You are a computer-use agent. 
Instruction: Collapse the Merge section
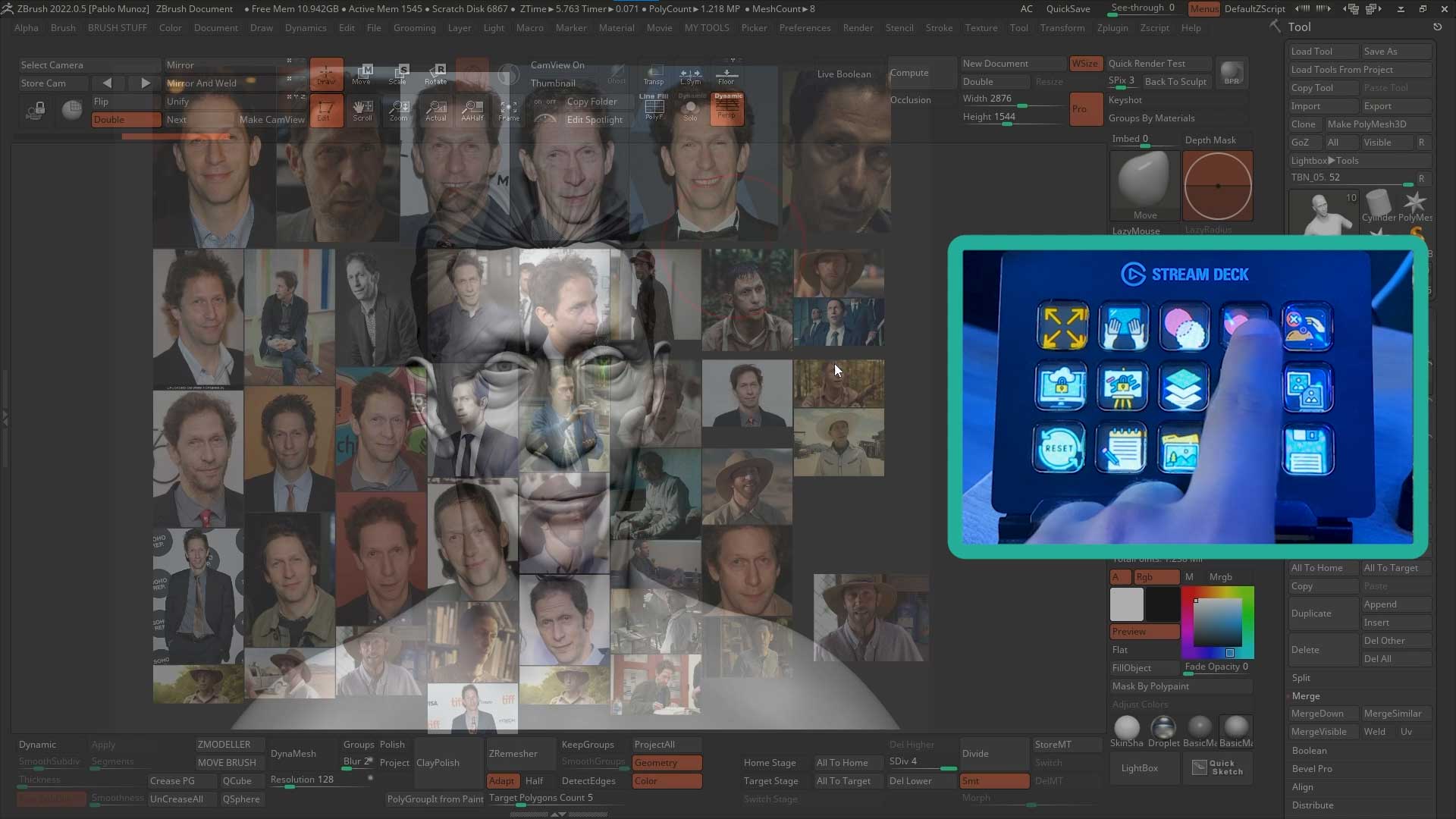[1306, 696]
